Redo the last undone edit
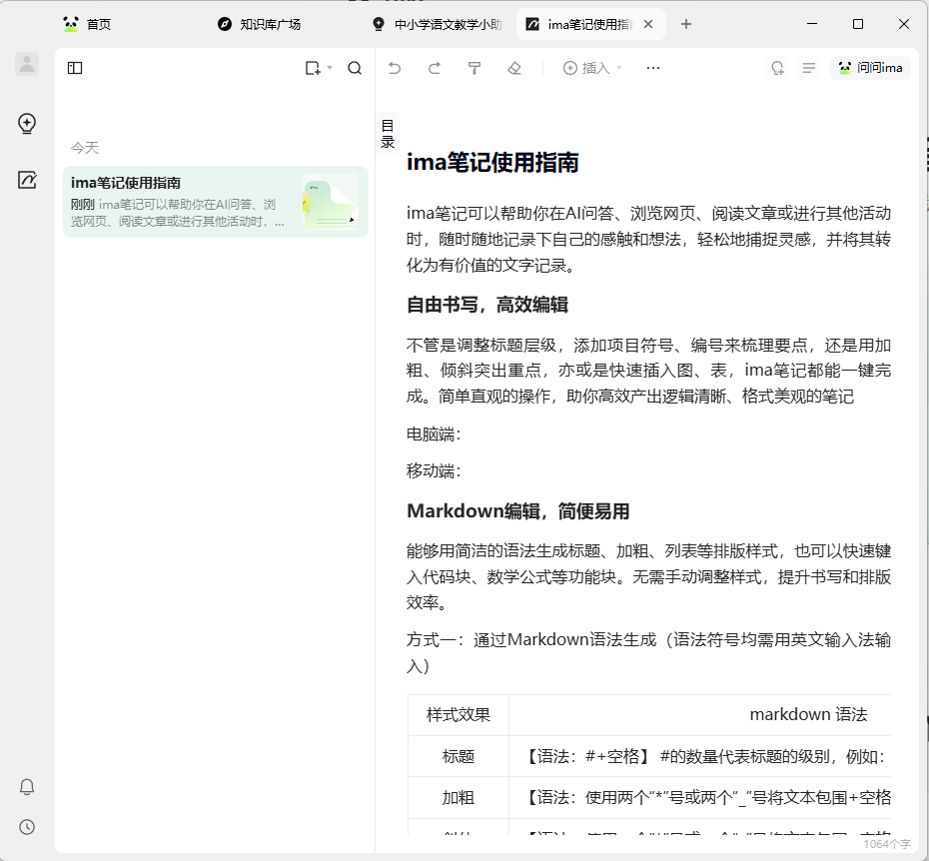Screen dimensions: 929x861 434,68
